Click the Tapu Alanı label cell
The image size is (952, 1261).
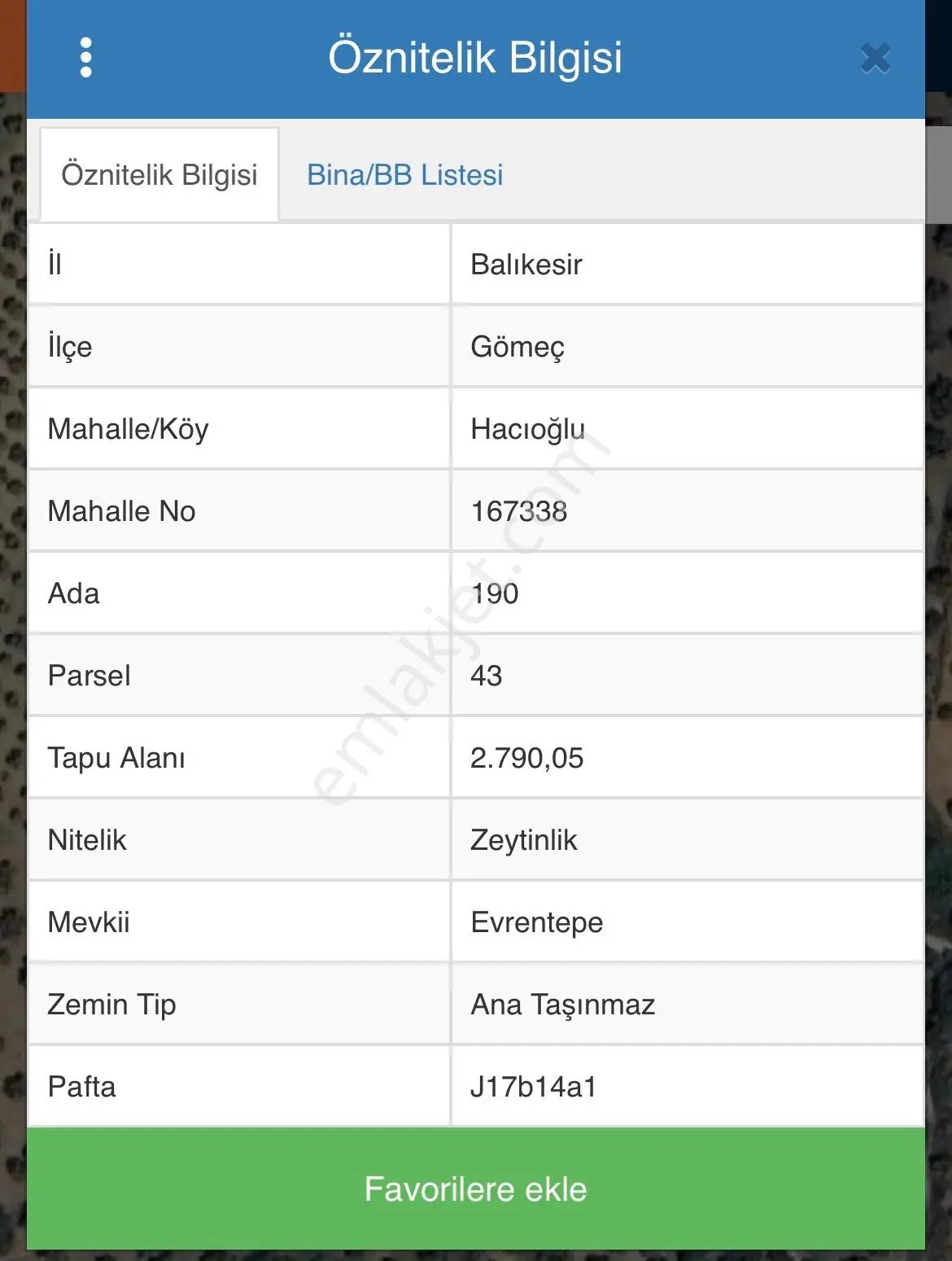coord(239,758)
